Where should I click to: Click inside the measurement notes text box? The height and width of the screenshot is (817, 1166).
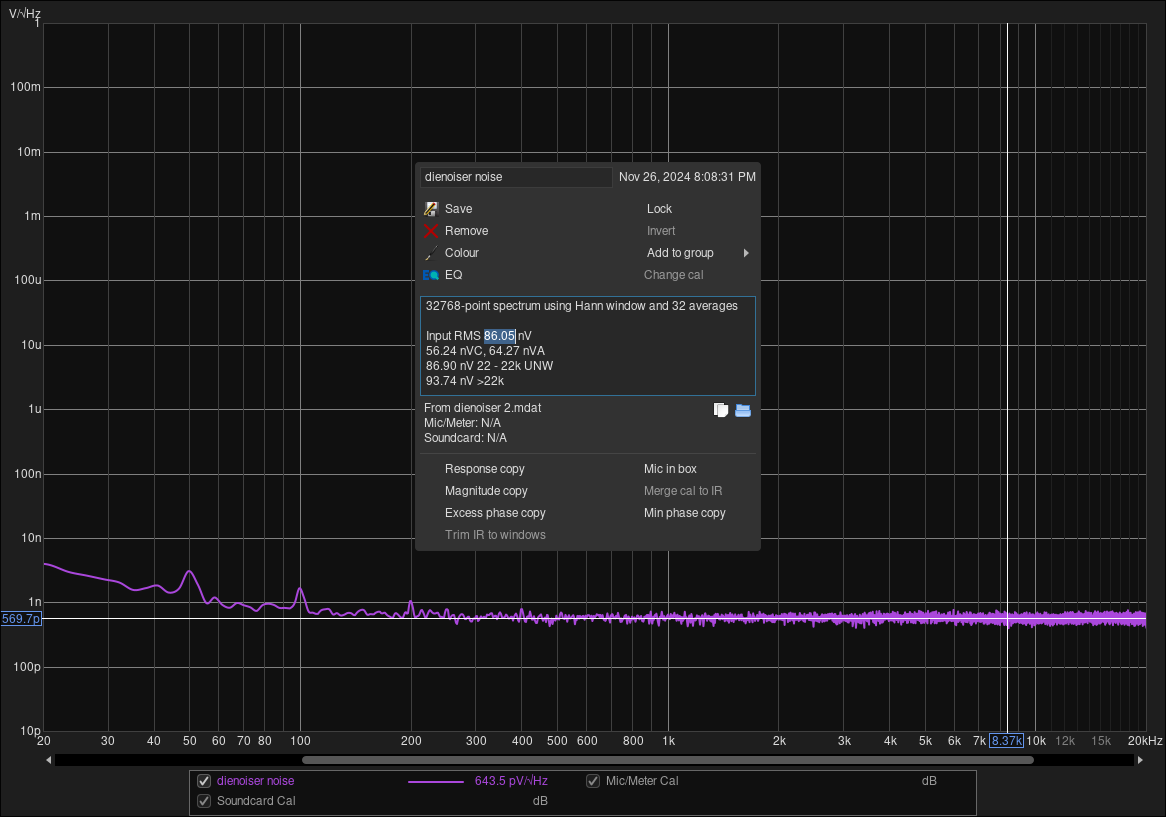point(587,346)
